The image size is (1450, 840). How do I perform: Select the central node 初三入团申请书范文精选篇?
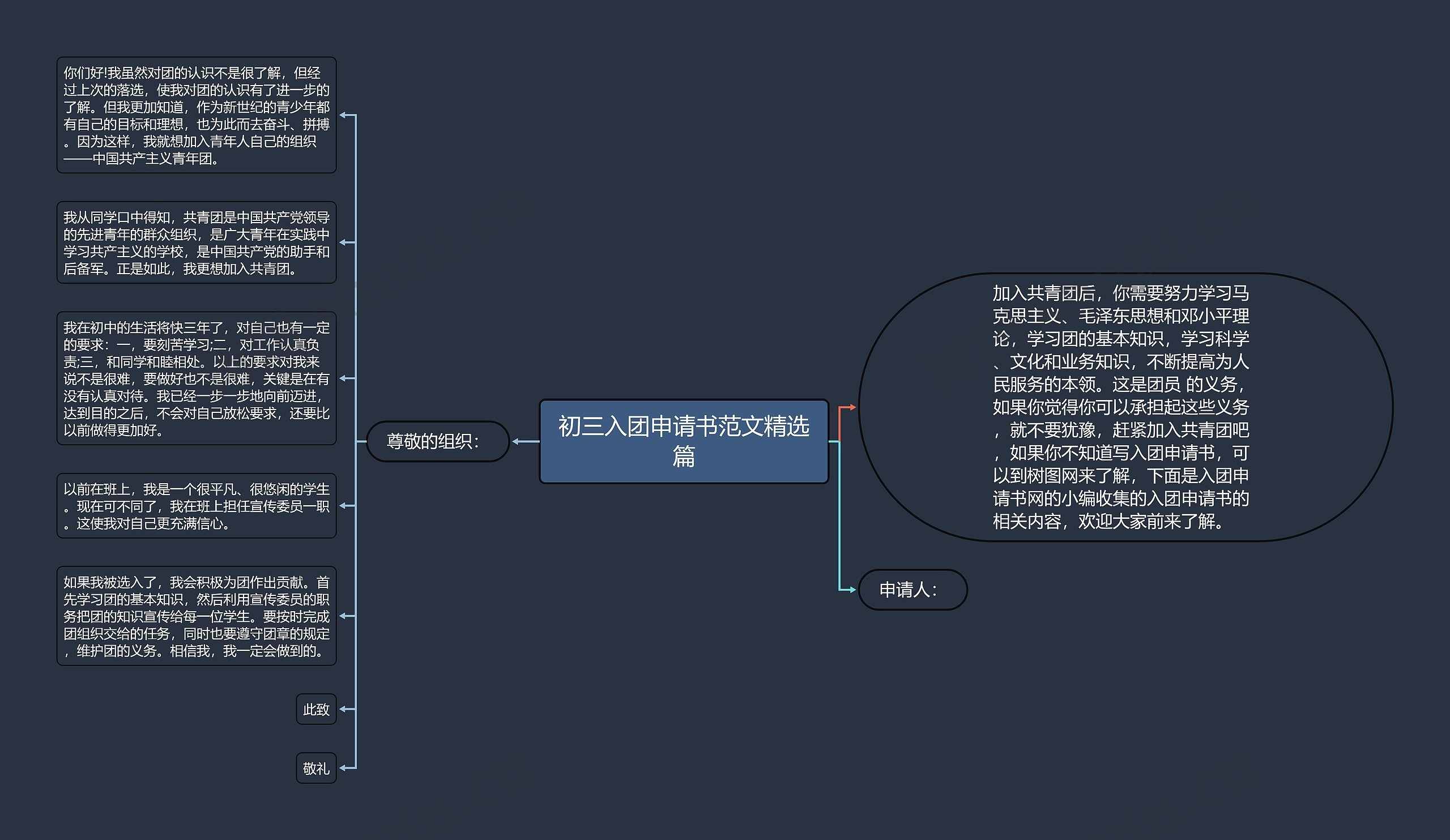point(684,441)
